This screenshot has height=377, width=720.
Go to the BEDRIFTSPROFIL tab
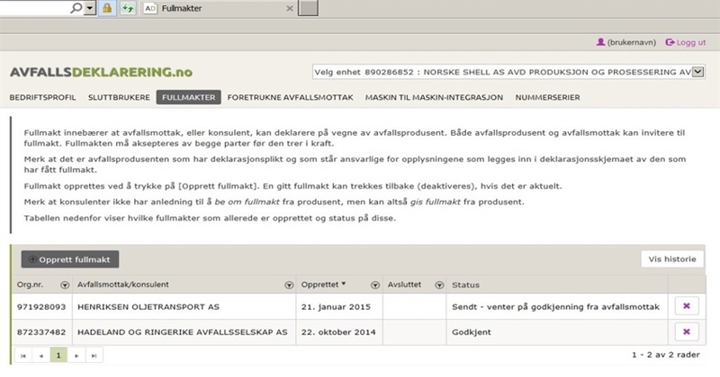[43, 97]
